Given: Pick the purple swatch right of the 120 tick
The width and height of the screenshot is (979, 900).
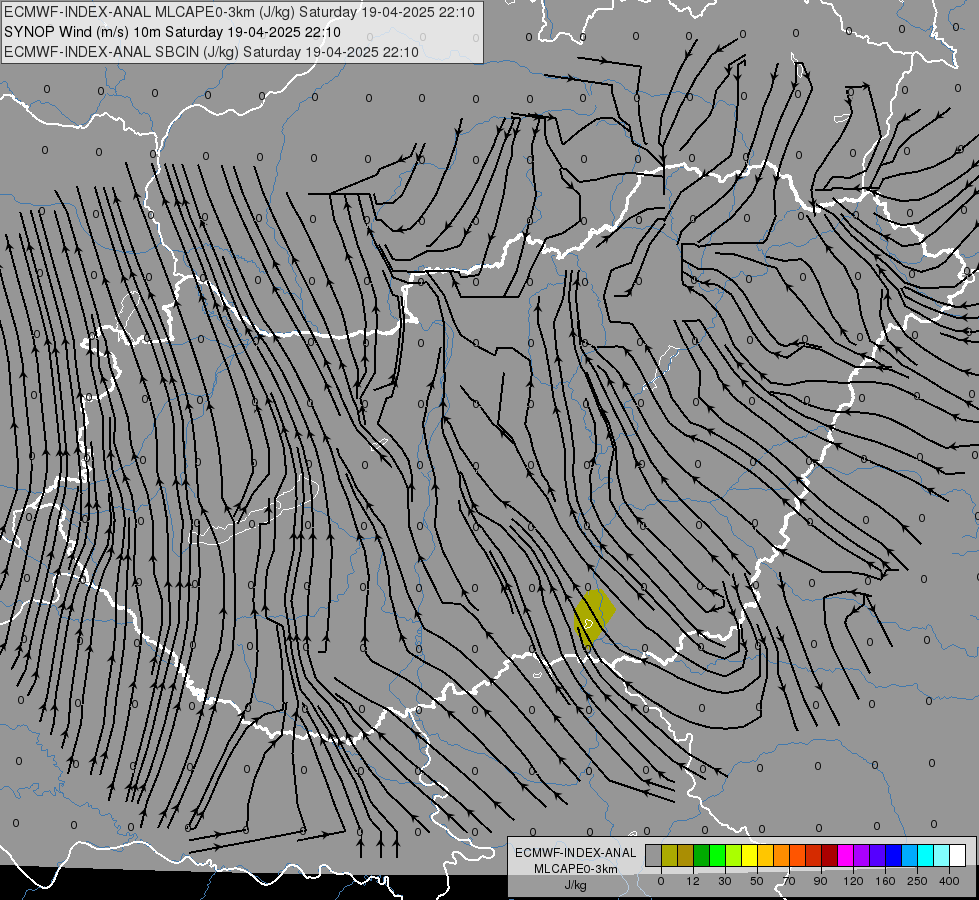Looking at the screenshot, I should tap(862, 855).
